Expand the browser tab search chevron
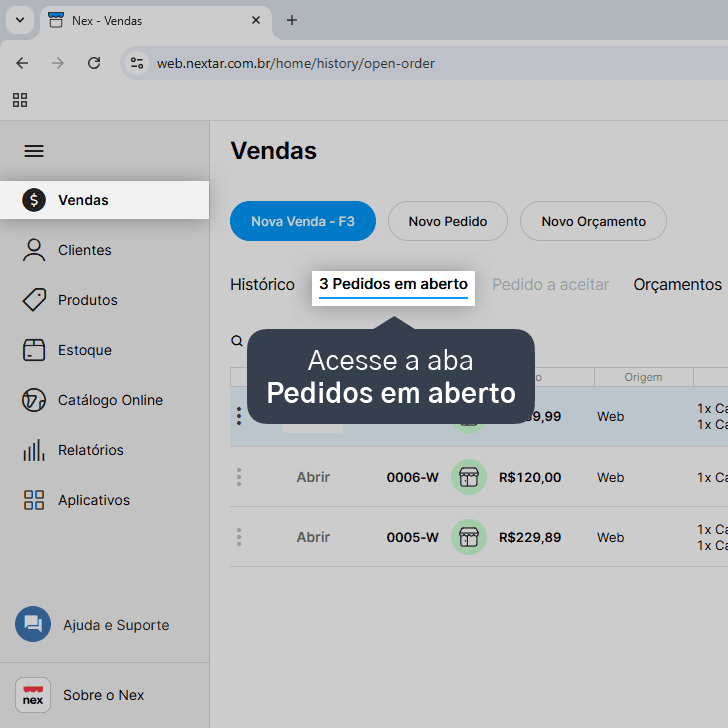Viewport: 728px width, 728px height. (x=20, y=20)
